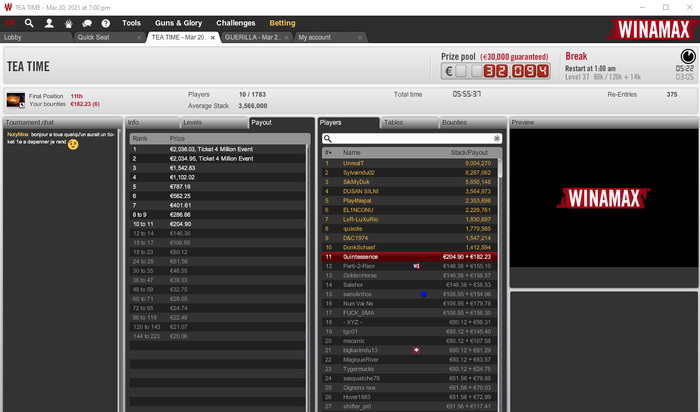
Task: Select the highlighted 0uintessence row
Action: click(409, 257)
